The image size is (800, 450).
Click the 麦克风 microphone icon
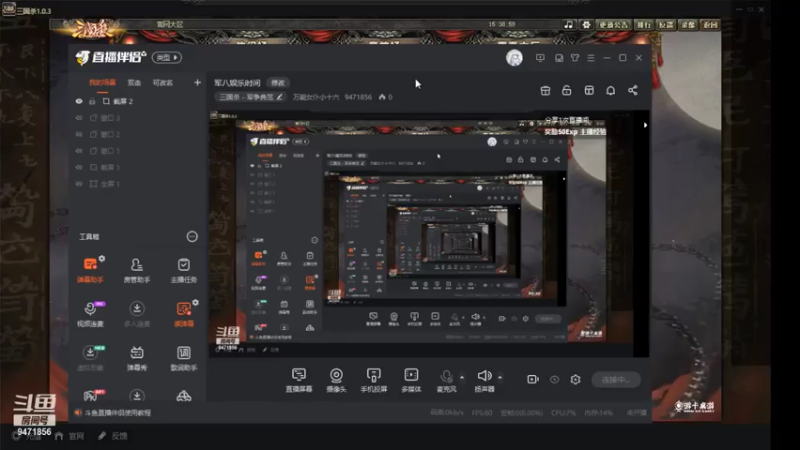446,377
